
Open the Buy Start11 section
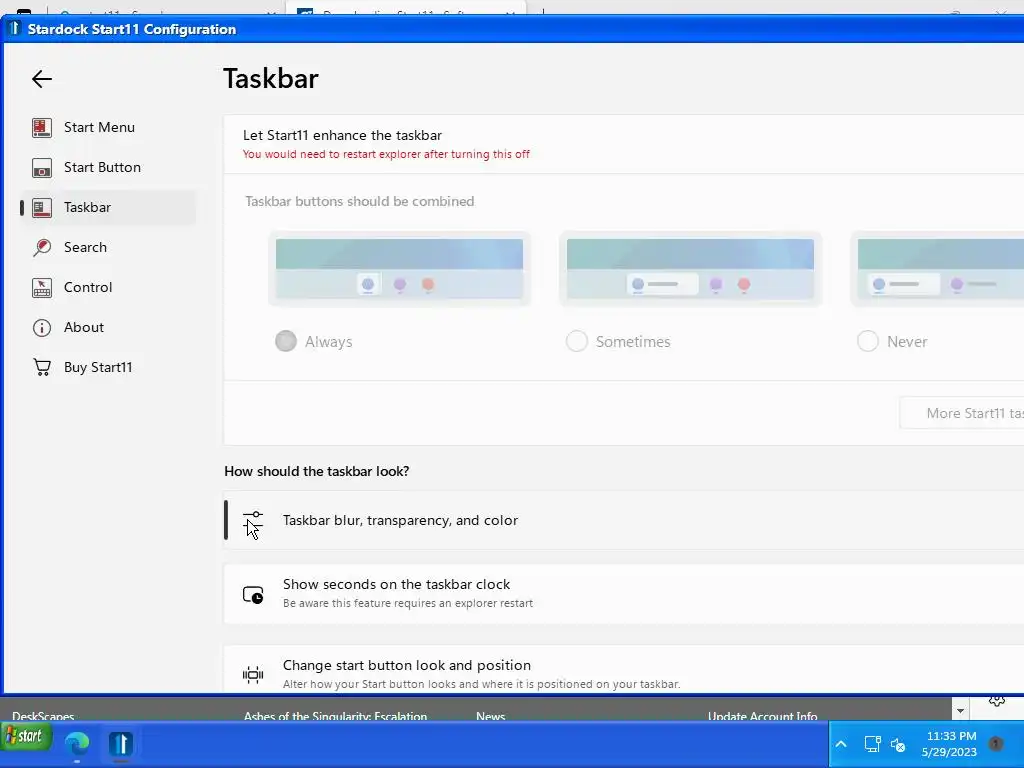click(x=108, y=368)
